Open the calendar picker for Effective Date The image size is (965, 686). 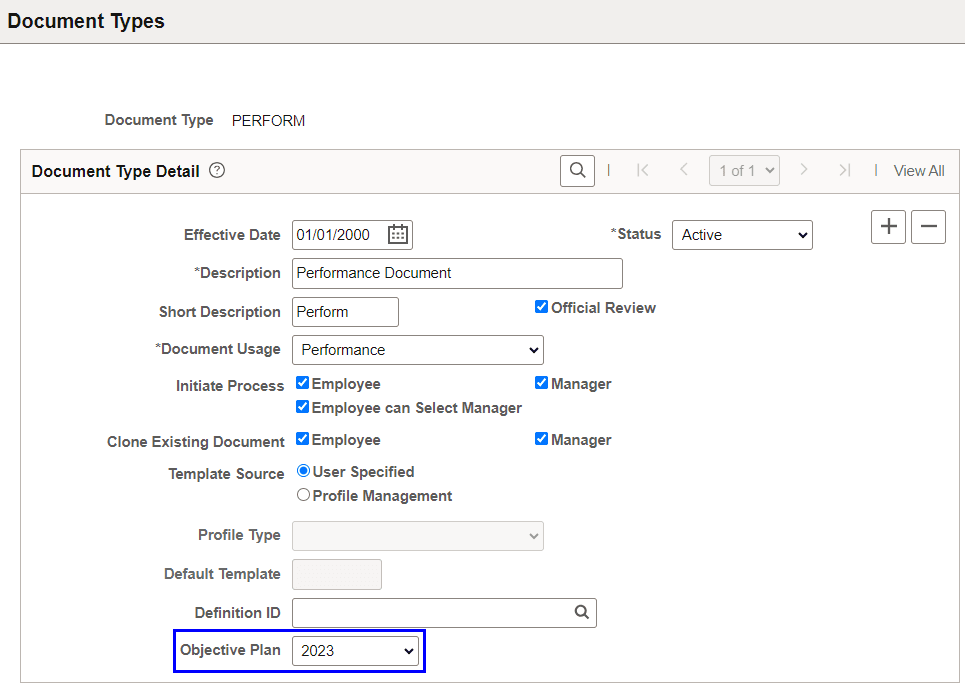[x=396, y=234]
